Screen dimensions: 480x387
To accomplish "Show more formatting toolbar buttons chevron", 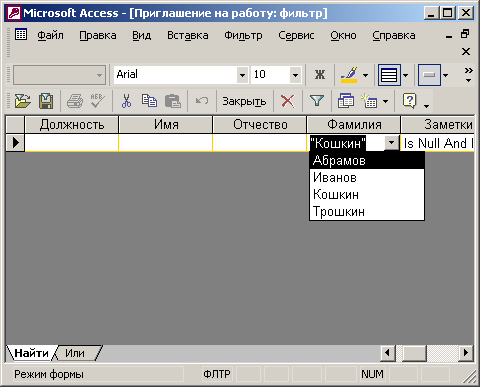I will (x=468, y=75).
